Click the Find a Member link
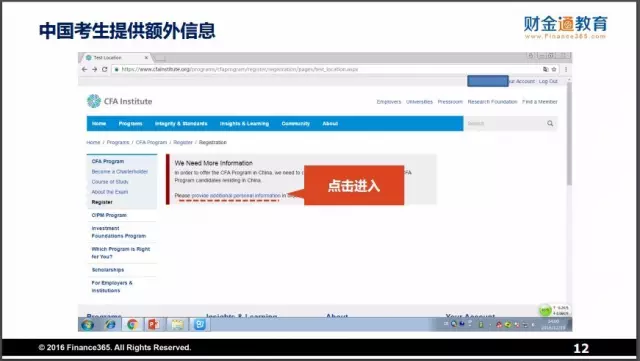The width and height of the screenshot is (640, 361). (x=540, y=102)
